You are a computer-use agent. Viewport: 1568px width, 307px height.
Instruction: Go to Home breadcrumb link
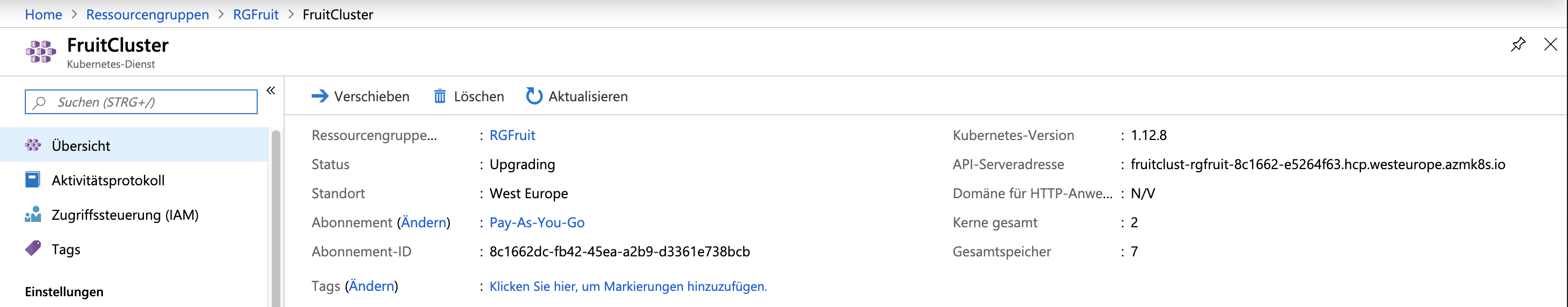(43, 15)
